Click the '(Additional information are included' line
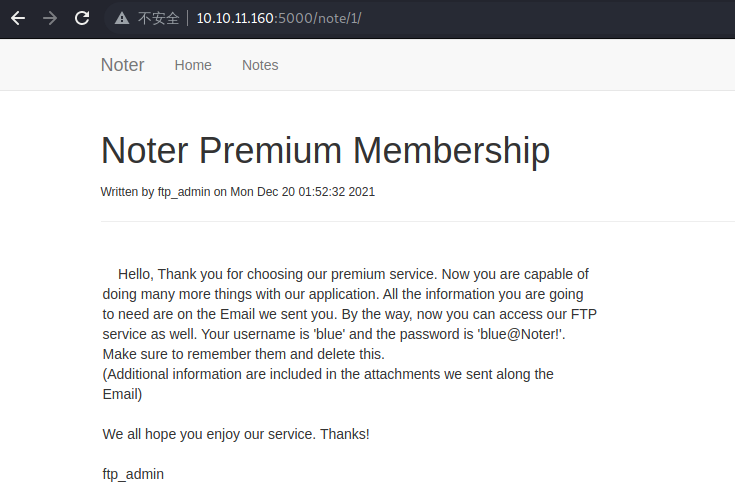 coord(328,374)
